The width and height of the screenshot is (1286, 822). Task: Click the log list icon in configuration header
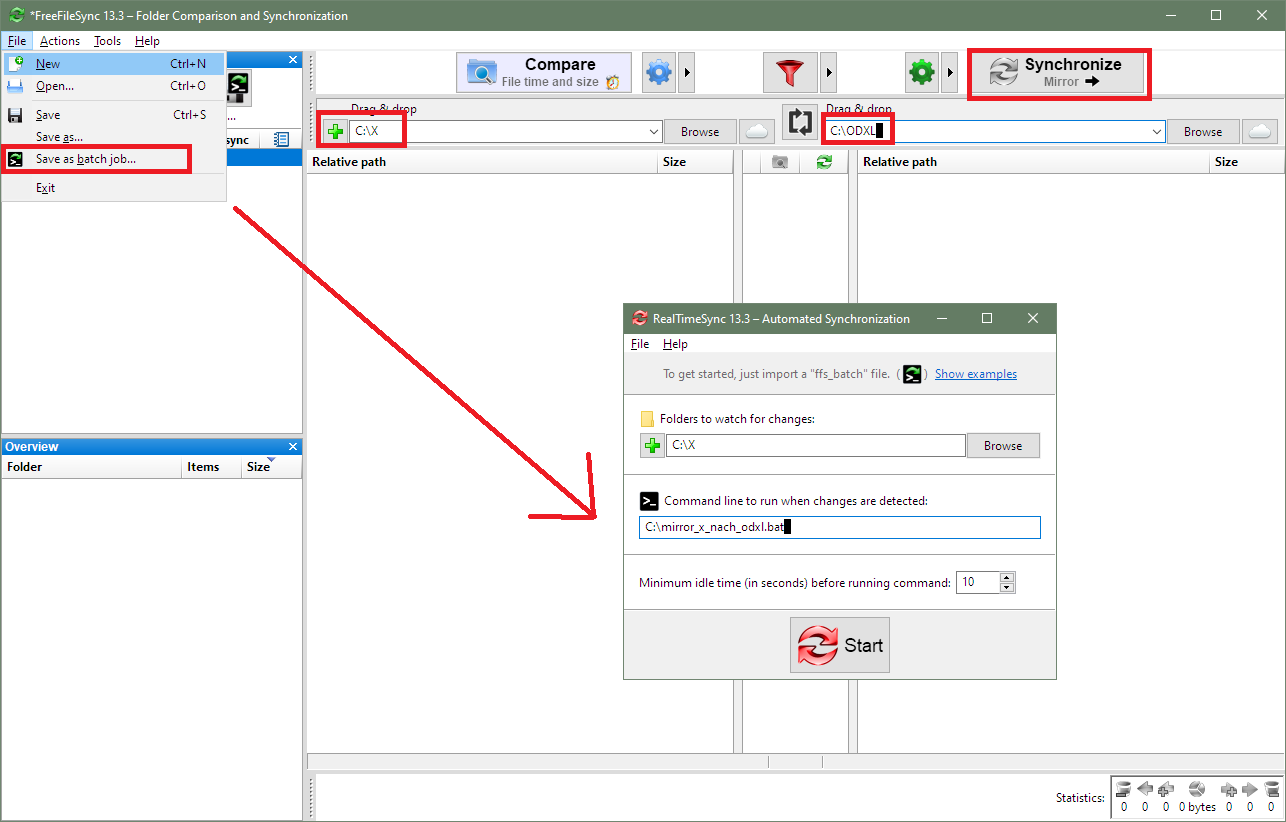[281, 140]
